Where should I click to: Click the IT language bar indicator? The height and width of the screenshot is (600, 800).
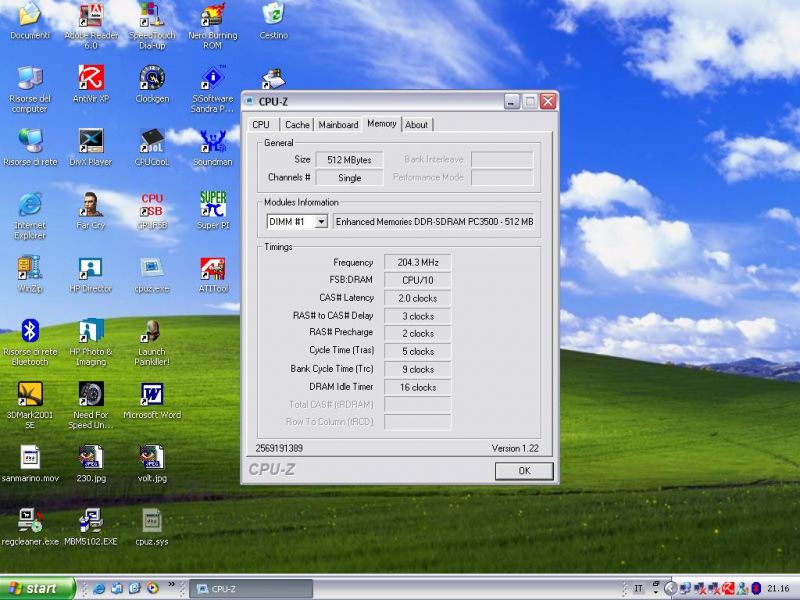point(638,588)
